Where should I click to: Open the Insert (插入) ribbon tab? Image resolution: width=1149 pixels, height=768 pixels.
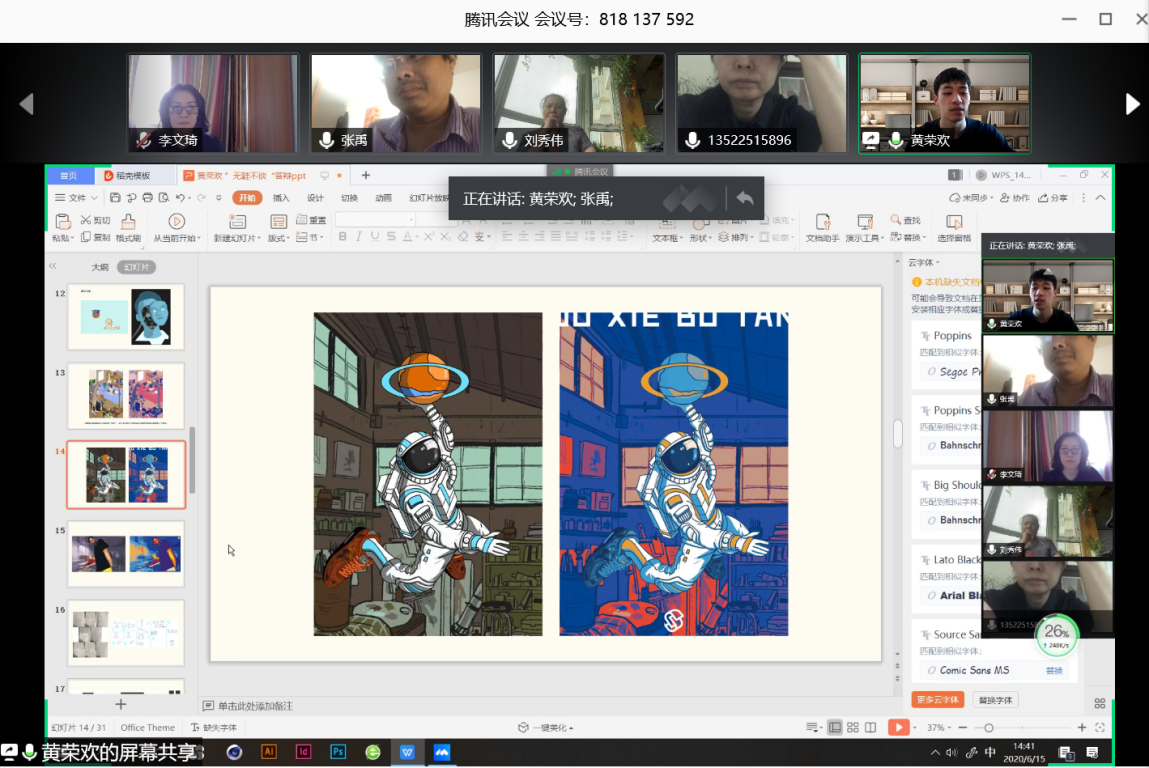point(281,198)
